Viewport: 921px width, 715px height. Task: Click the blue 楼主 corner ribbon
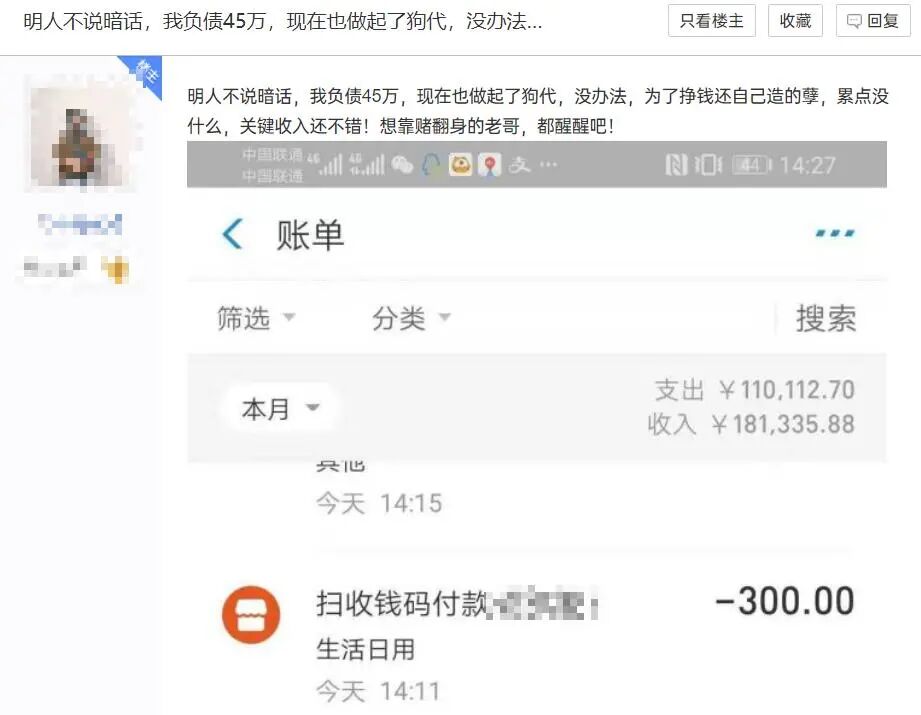143,74
